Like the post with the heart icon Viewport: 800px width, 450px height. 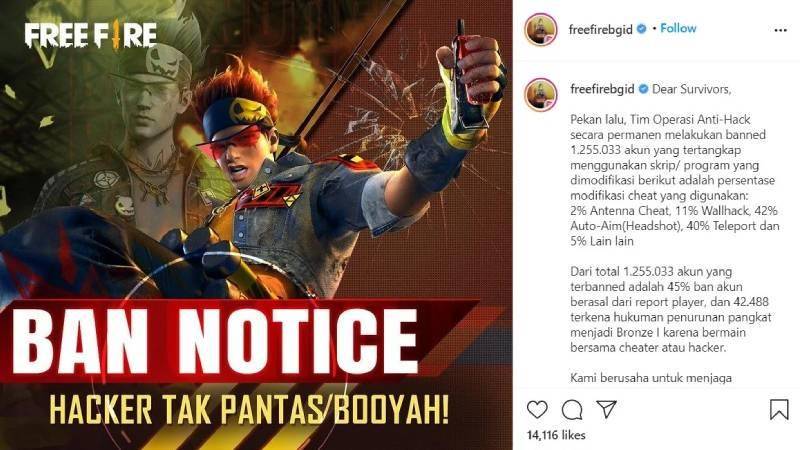(x=537, y=409)
